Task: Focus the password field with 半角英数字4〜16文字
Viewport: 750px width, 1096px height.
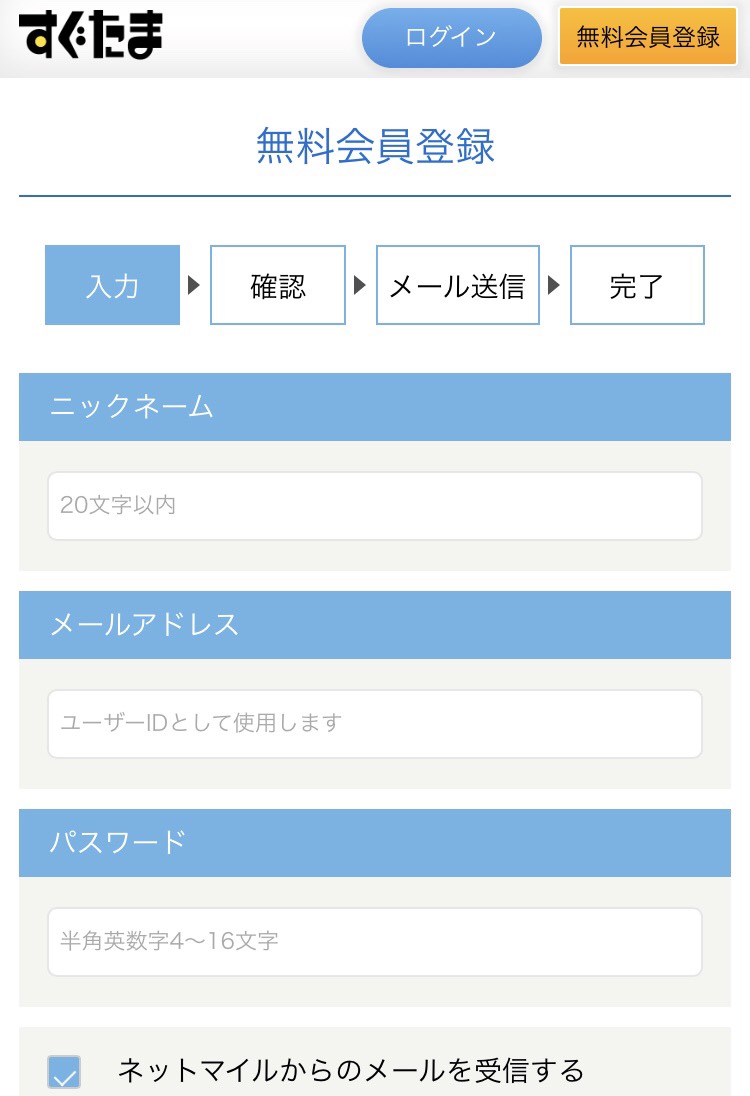Action: [x=375, y=942]
